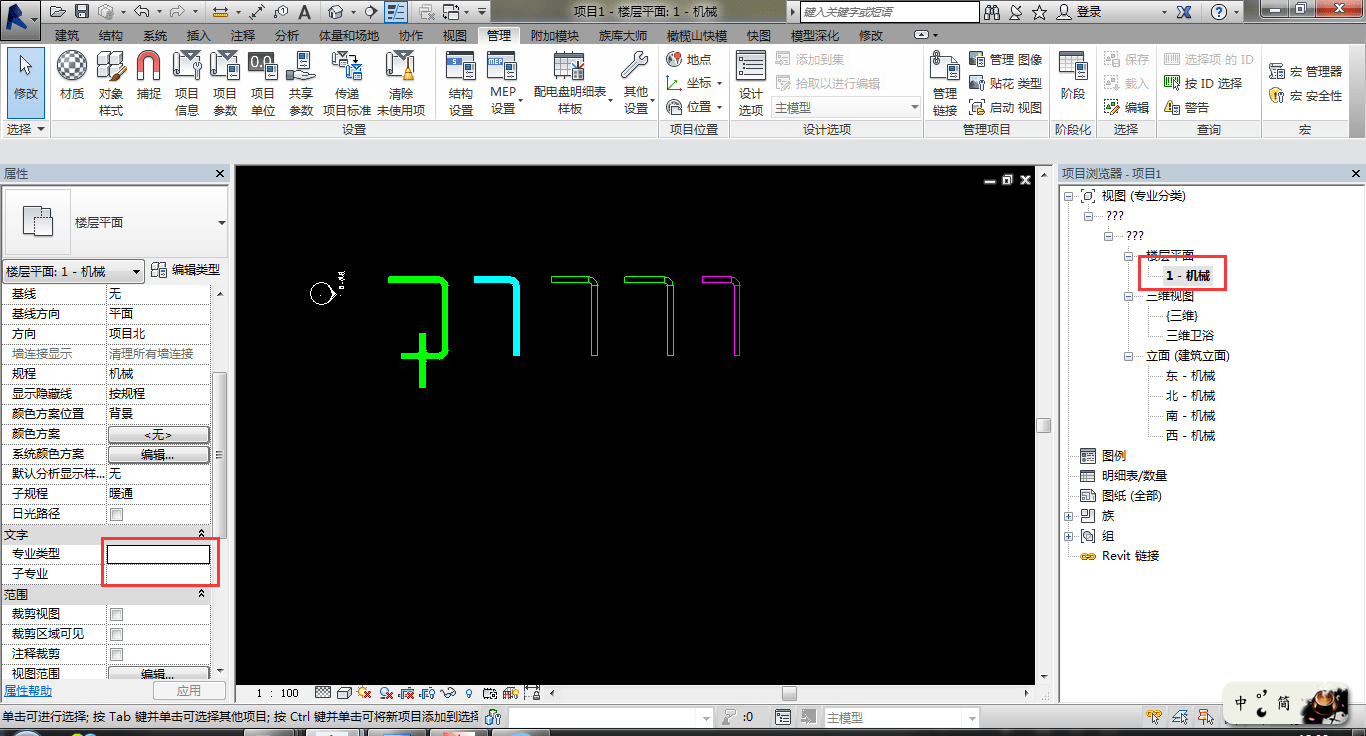Screen dimensions: 1366x736
Task: Toggle 裁剪视图 checkbox
Action: 116,614
